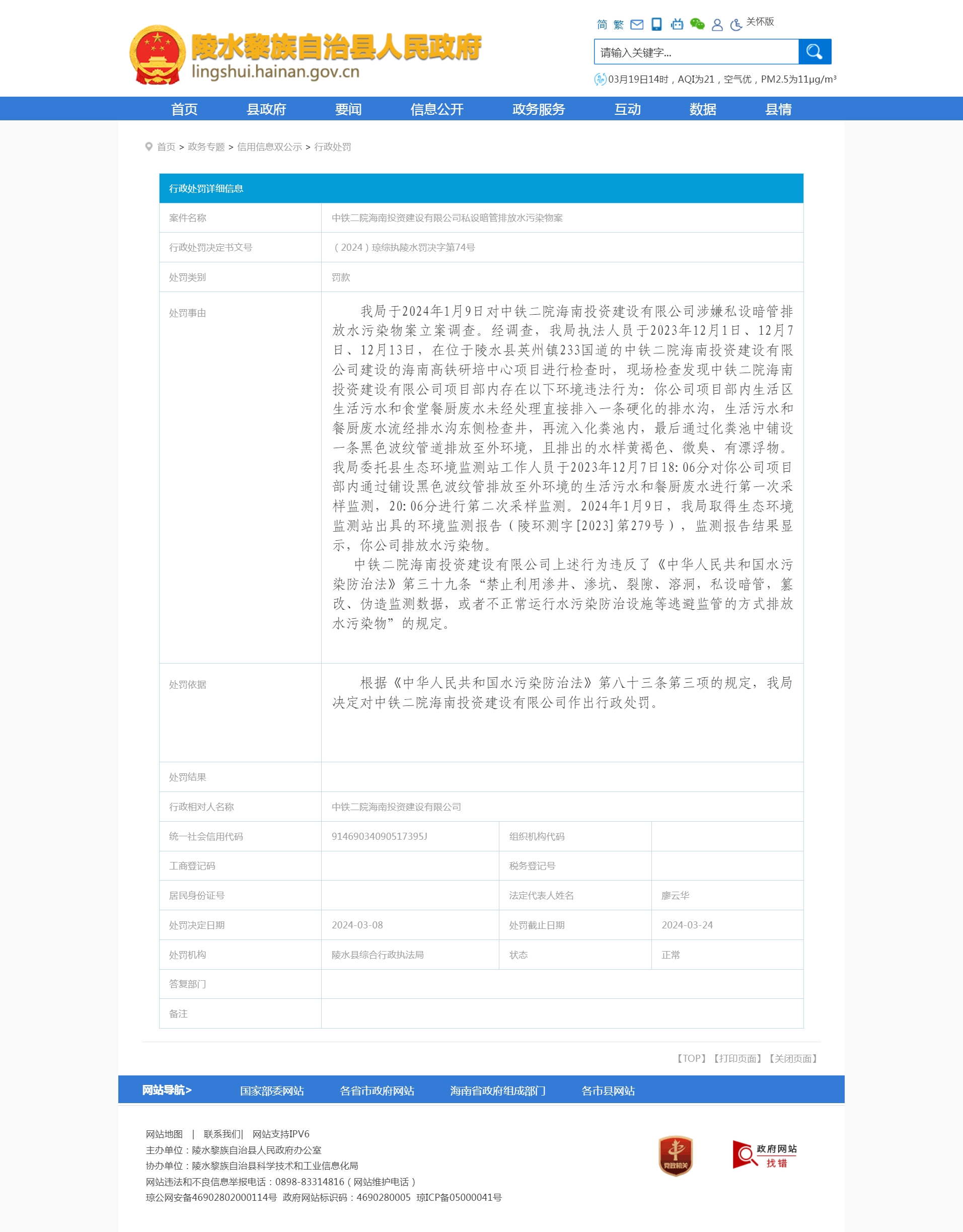Open the user login icon
The height and width of the screenshot is (1232, 963).
click(717, 25)
